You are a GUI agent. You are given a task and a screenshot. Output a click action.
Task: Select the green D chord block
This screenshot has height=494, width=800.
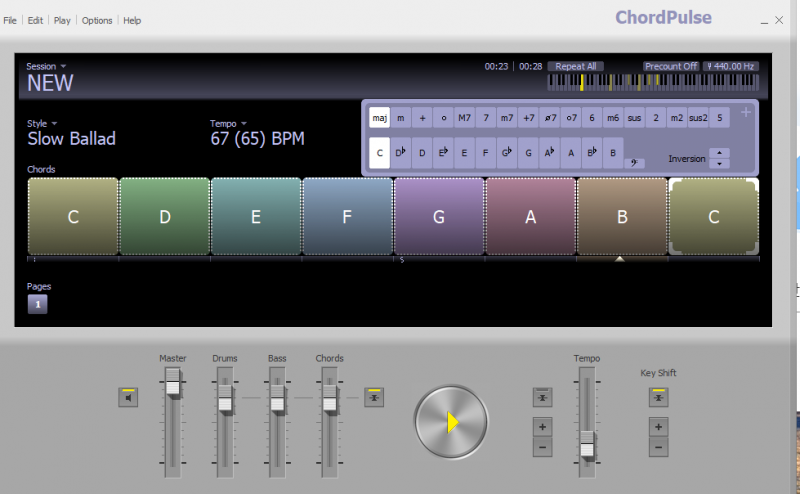click(164, 216)
